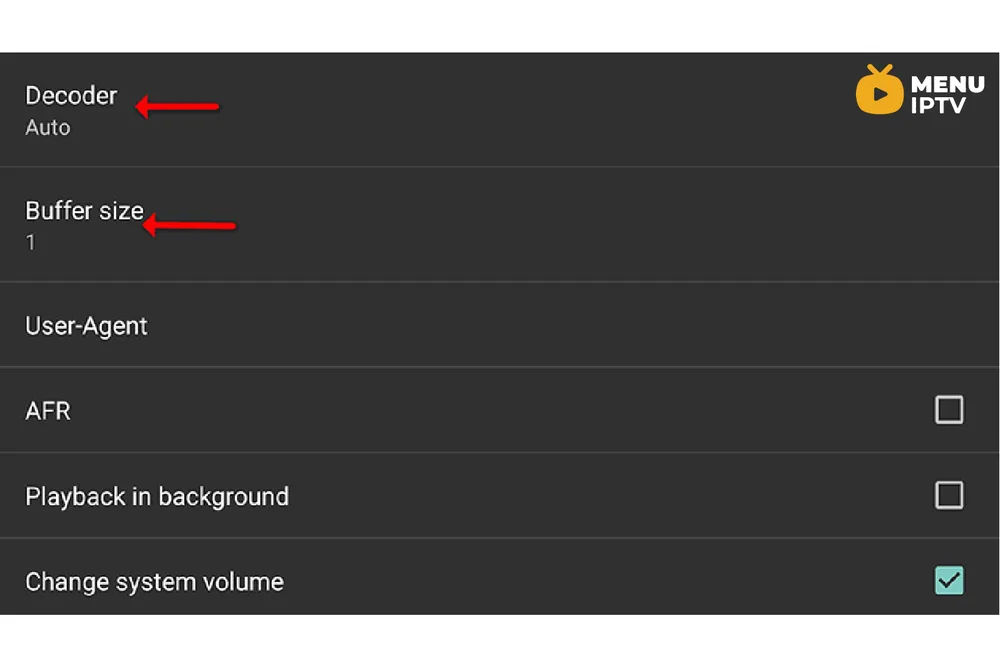Click the word background in the playback option
Screen dimensions: 1000x668
(x=223, y=496)
